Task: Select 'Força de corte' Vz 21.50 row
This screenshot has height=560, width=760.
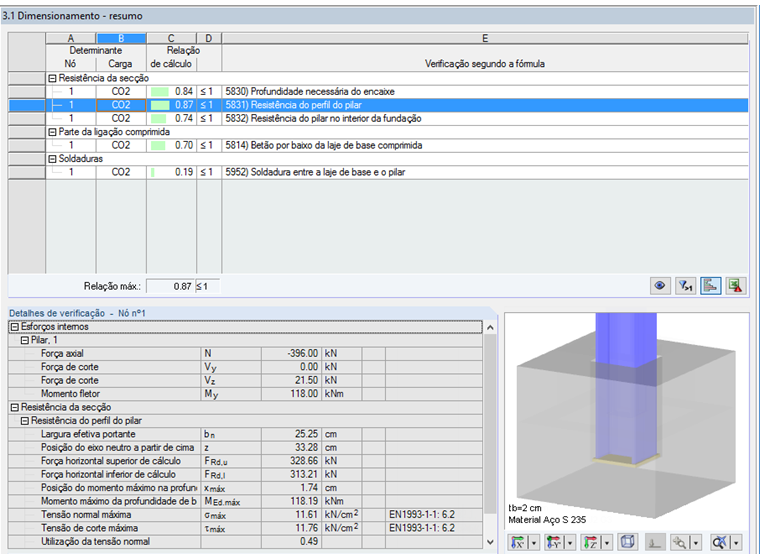Action: pyautogui.click(x=245, y=381)
